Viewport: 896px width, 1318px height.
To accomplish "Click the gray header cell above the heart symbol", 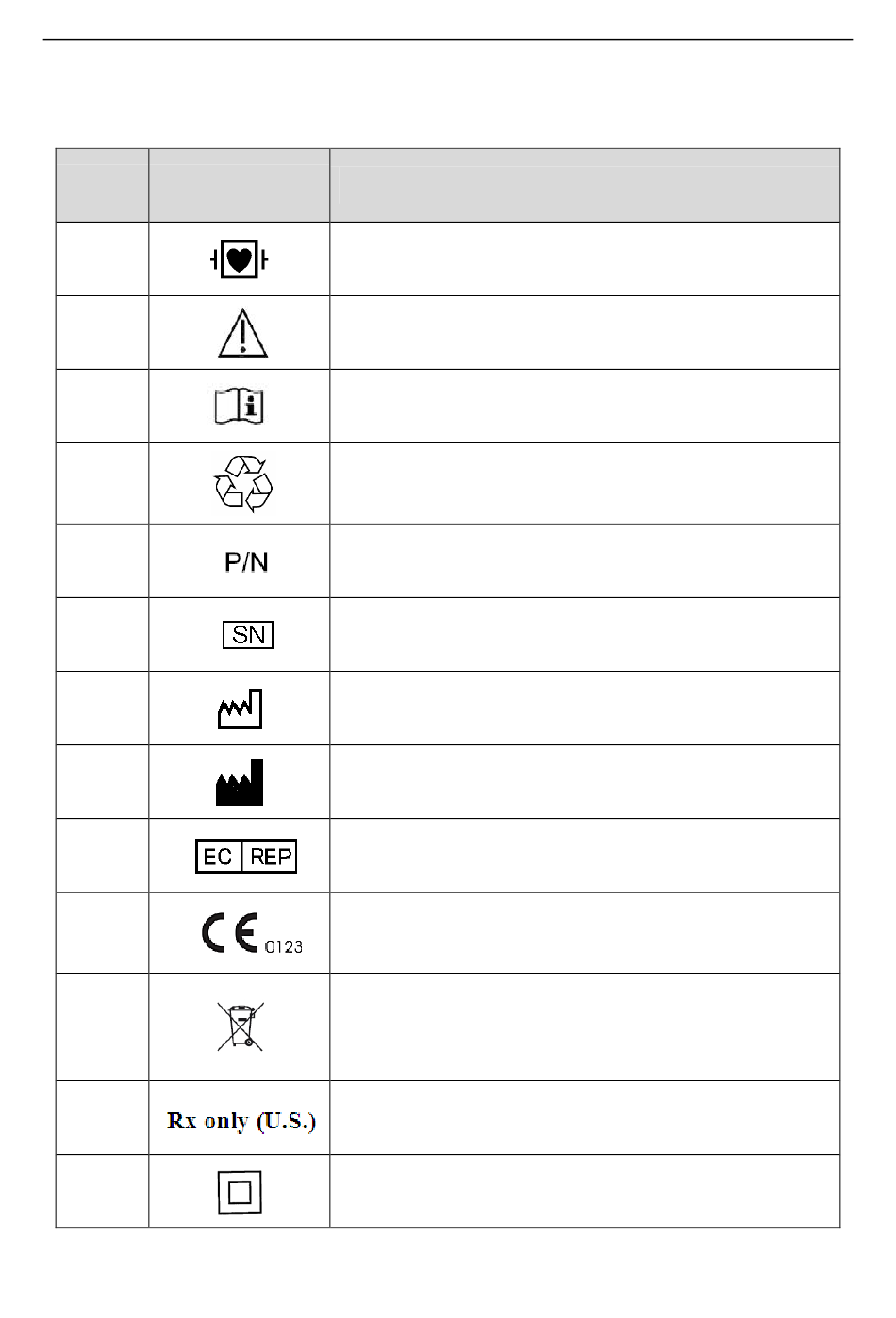I will tap(239, 185).
